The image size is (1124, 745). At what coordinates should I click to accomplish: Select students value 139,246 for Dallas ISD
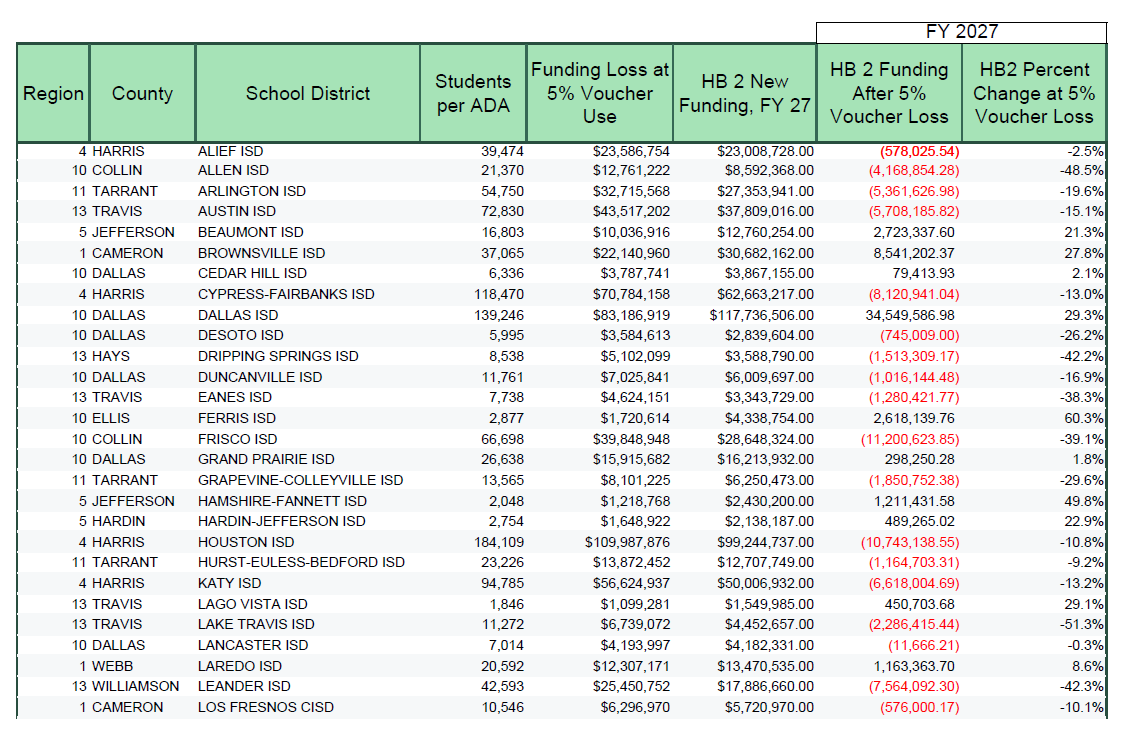499,315
